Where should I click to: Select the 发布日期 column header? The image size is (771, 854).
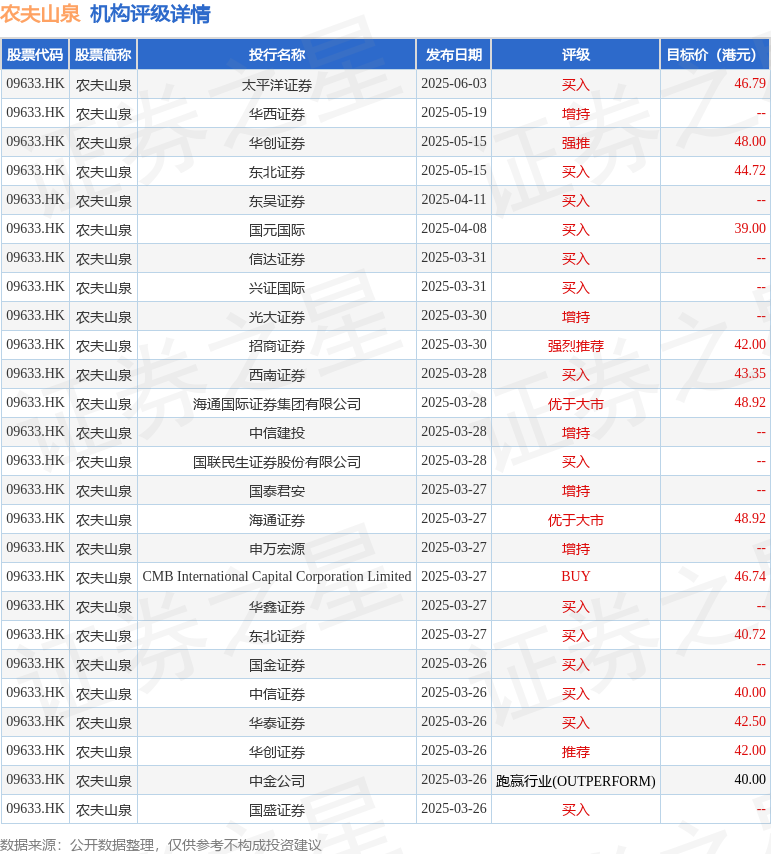454,54
